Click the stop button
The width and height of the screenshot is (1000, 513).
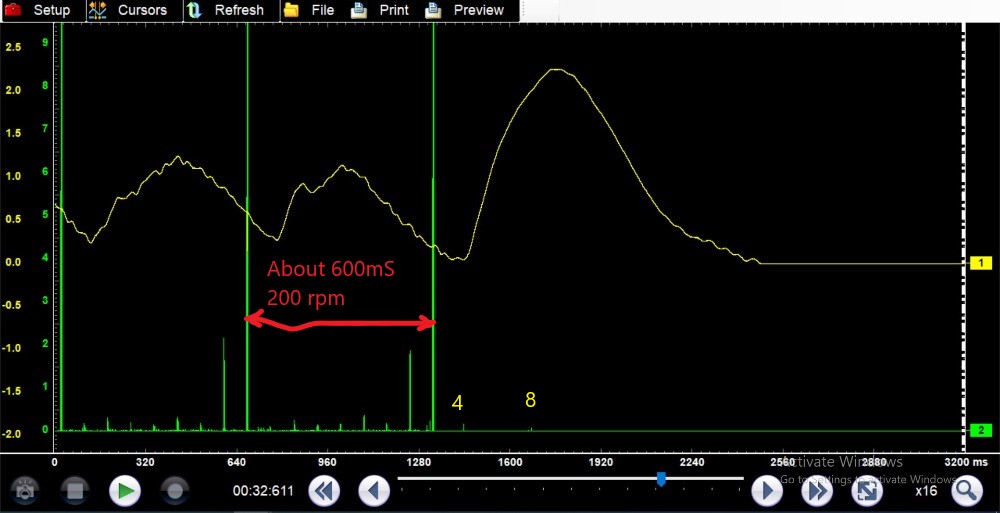pos(74,491)
